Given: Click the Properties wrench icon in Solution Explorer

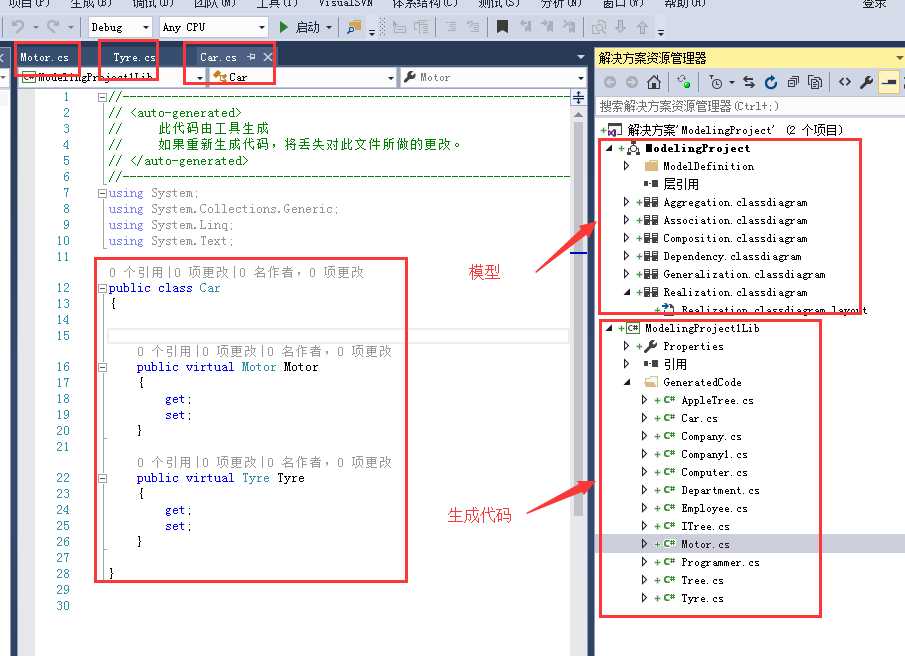Looking at the screenshot, I should pos(866,83).
